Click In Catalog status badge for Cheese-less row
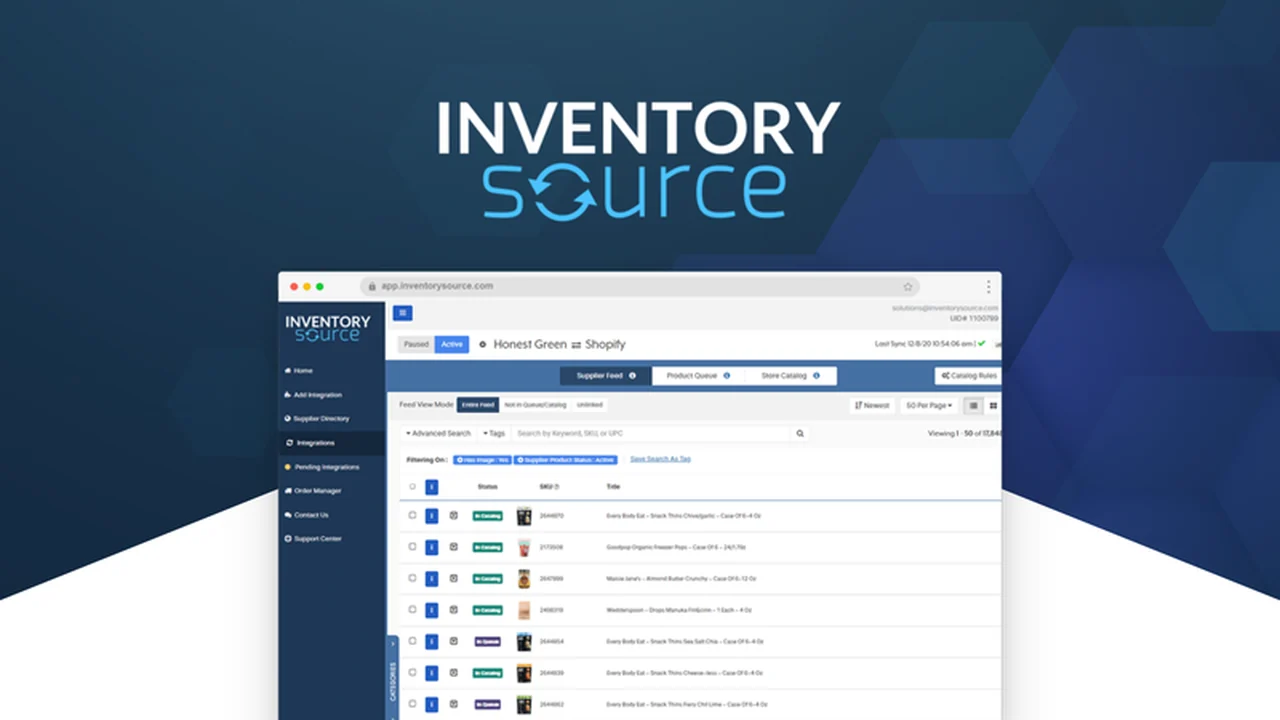Screen dimensions: 1280x720 coord(487,673)
